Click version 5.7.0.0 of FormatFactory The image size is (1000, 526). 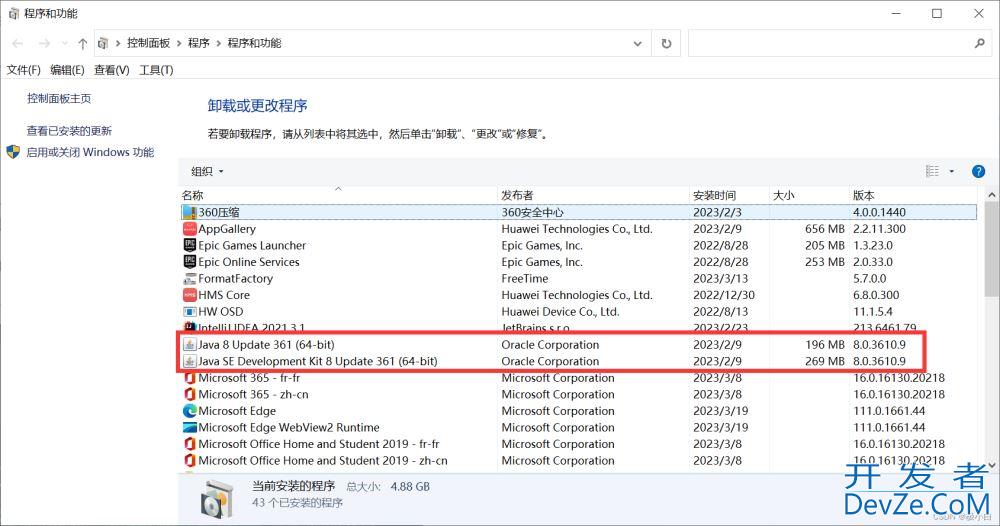[870, 279]
